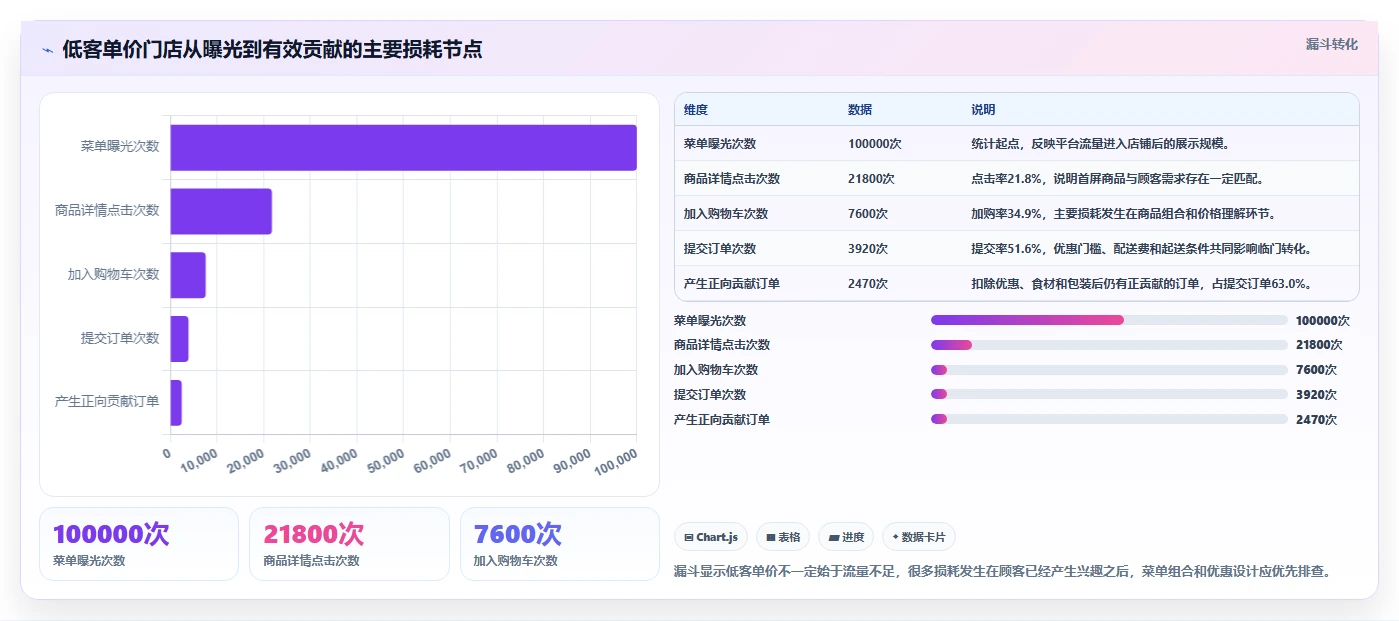
Task: Click the 提交订单次数 bar in the chart
Action: click(x=180, y=339)
